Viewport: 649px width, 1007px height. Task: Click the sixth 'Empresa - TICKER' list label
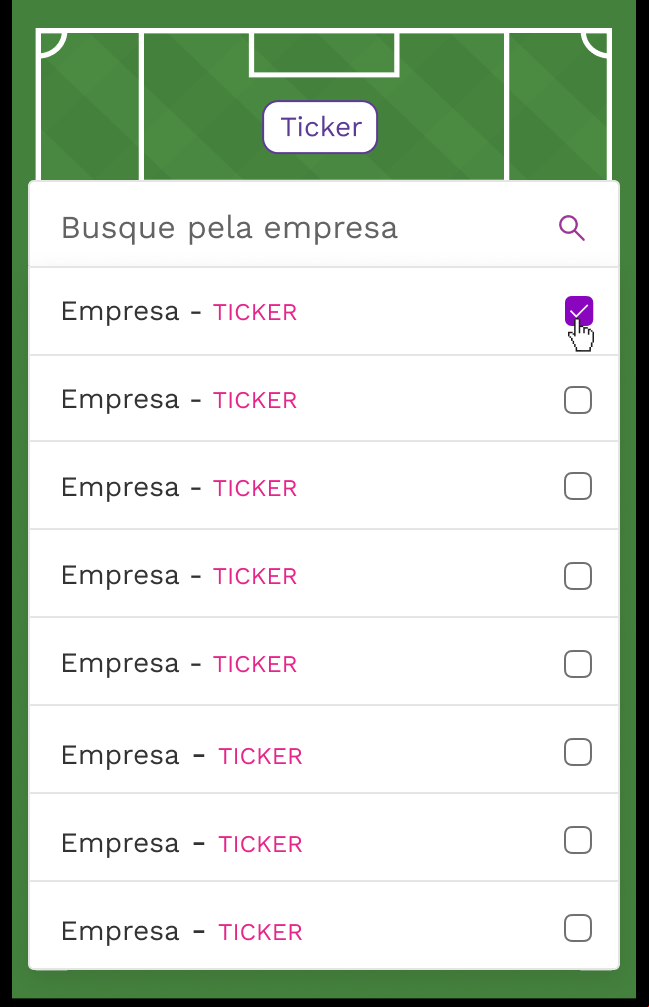click(x=182, y=755)
